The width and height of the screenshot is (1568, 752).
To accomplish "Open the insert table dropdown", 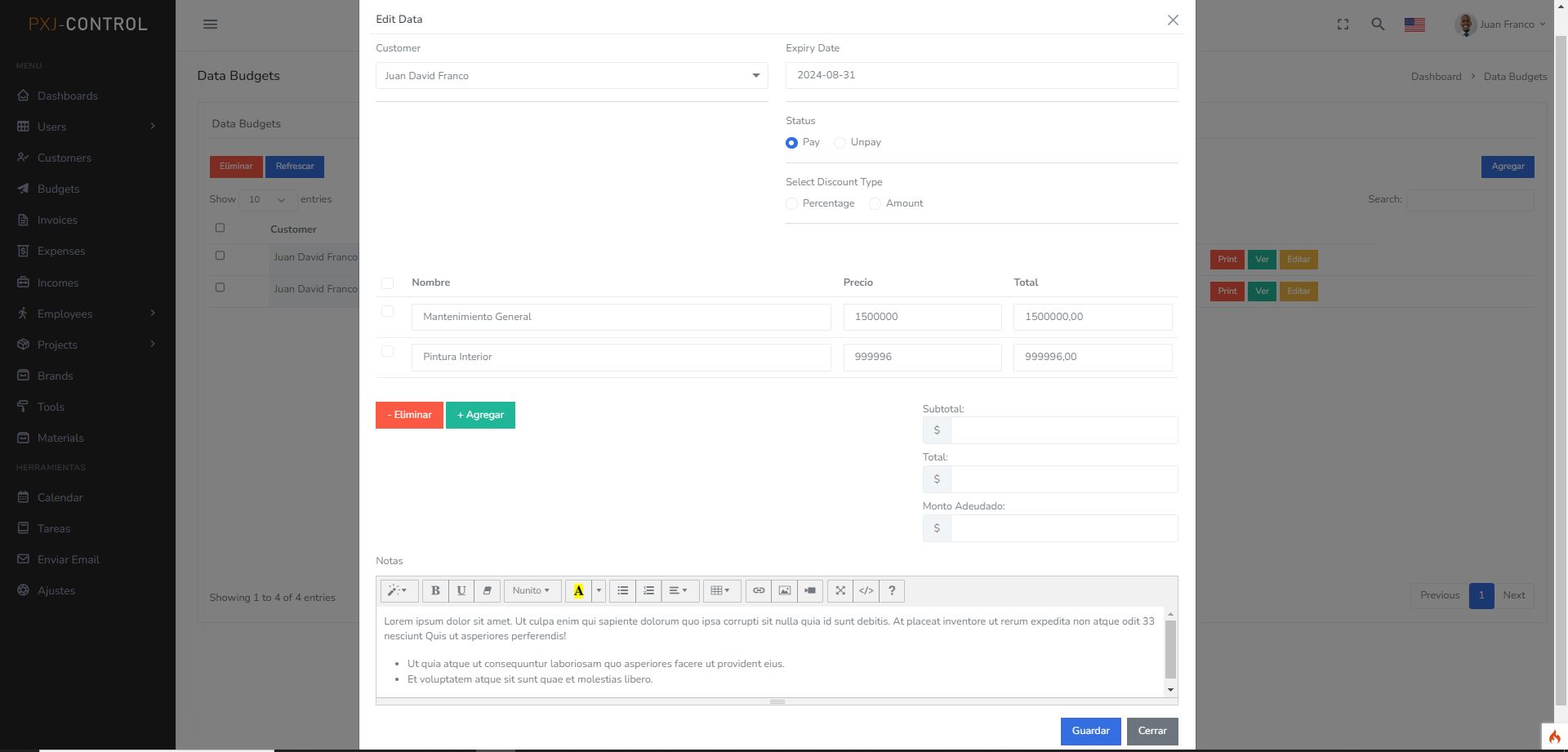I will [x=722, y=591].
